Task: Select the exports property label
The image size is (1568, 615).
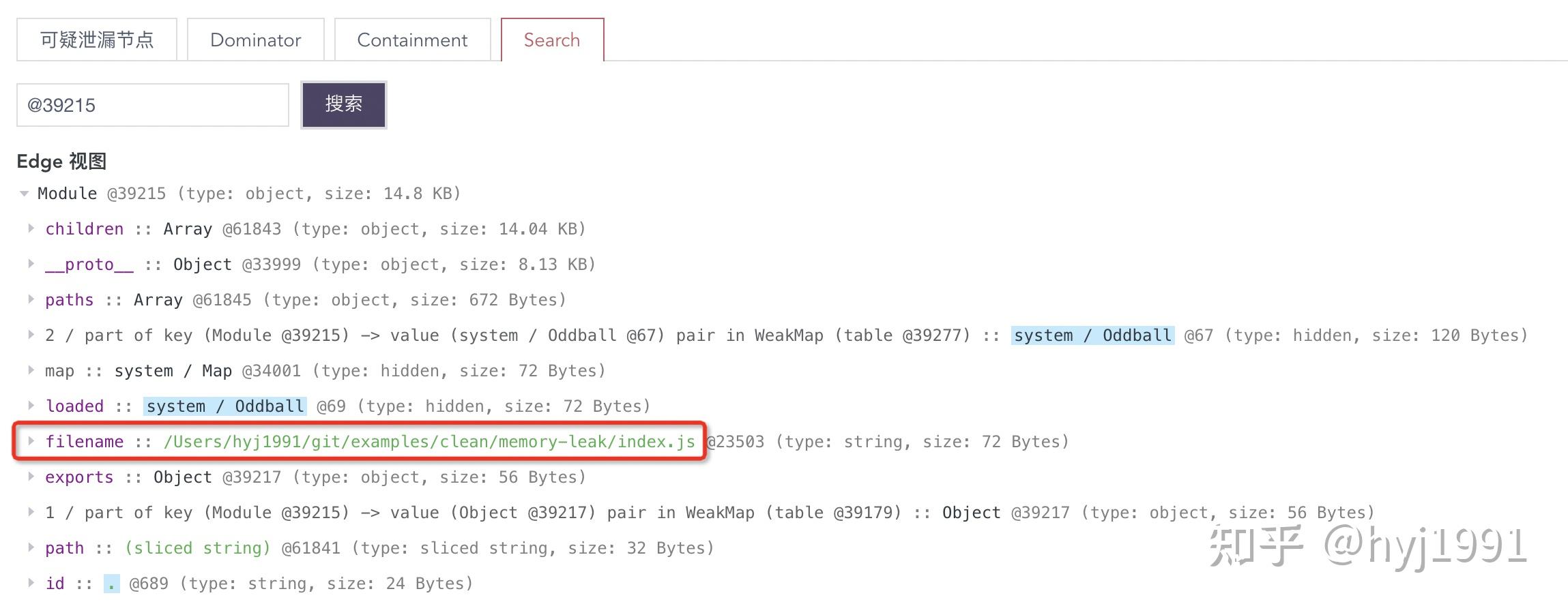Action: (x=79, y=477)
